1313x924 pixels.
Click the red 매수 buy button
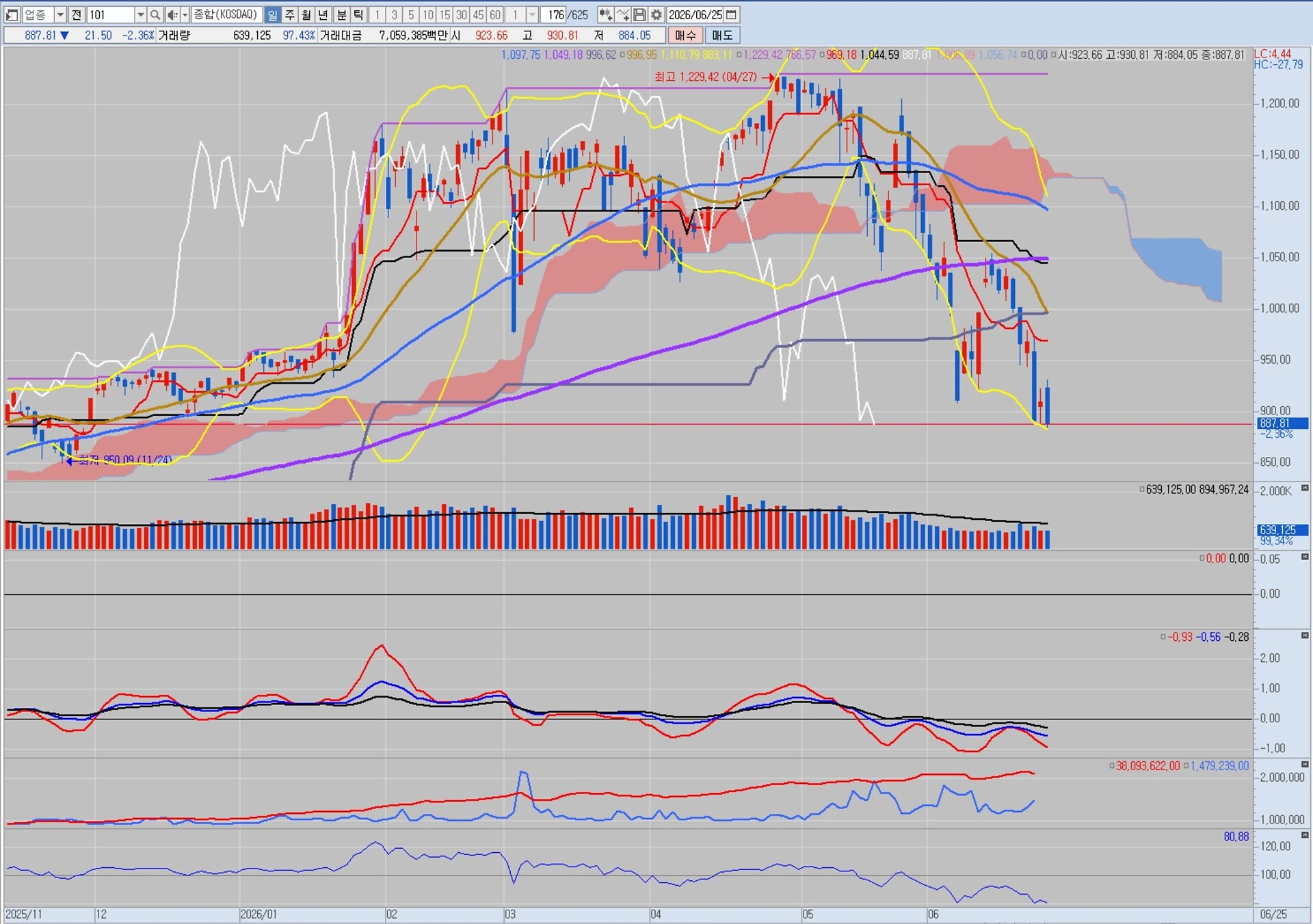click(x=685, y=35)
